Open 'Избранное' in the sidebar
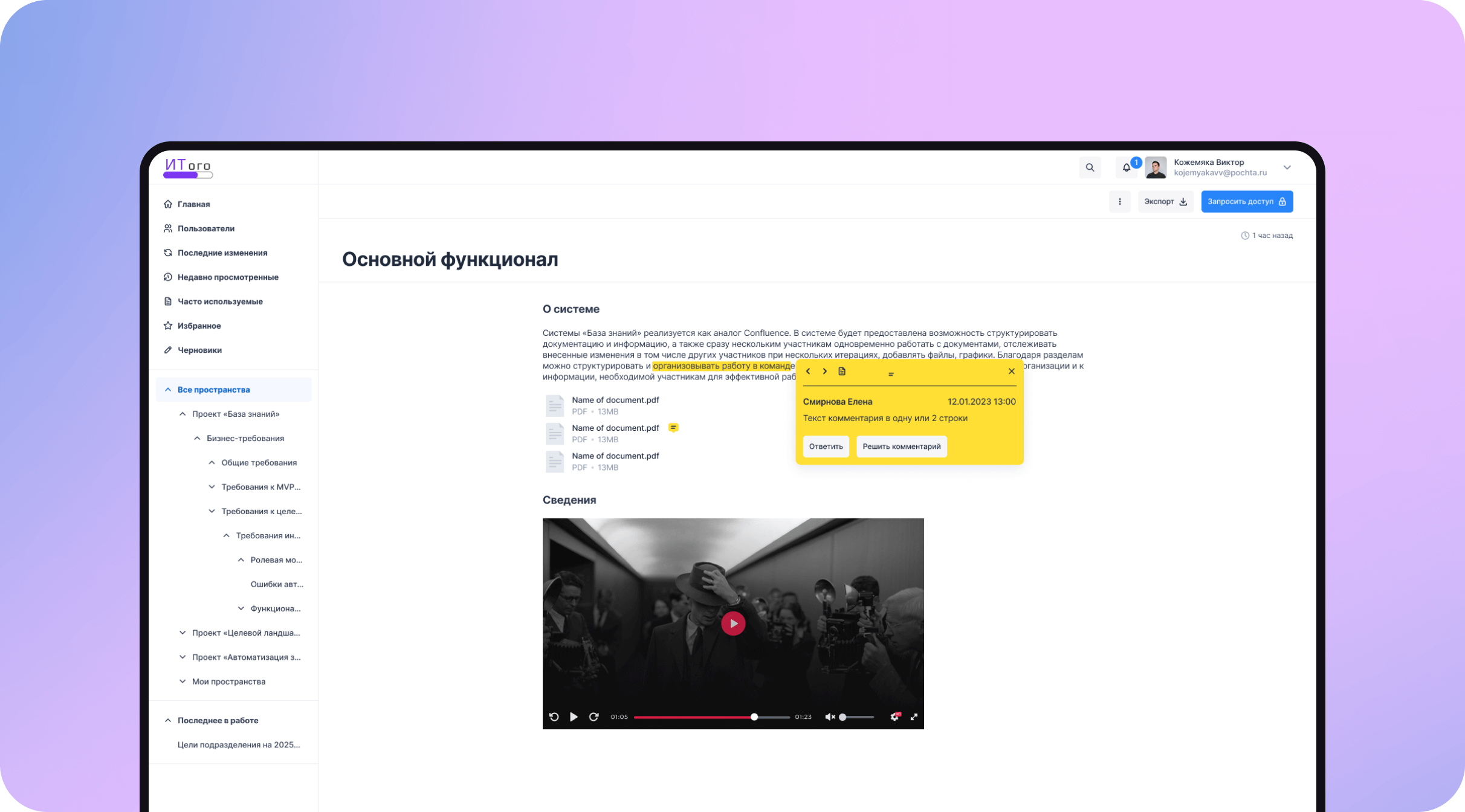This screenshot has height=812, width=1465. (199, 326)
